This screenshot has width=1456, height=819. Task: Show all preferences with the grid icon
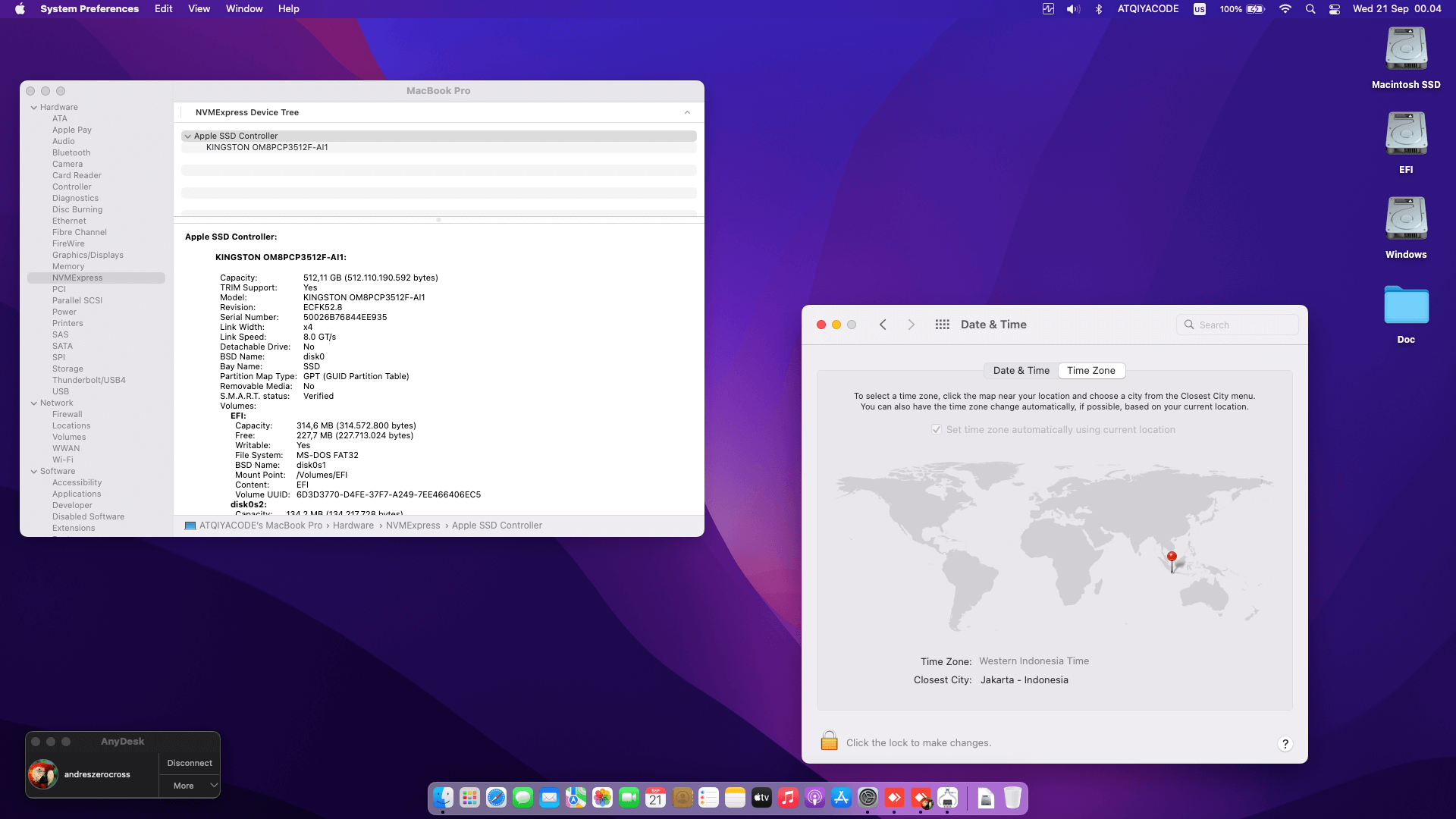point(942,325)
